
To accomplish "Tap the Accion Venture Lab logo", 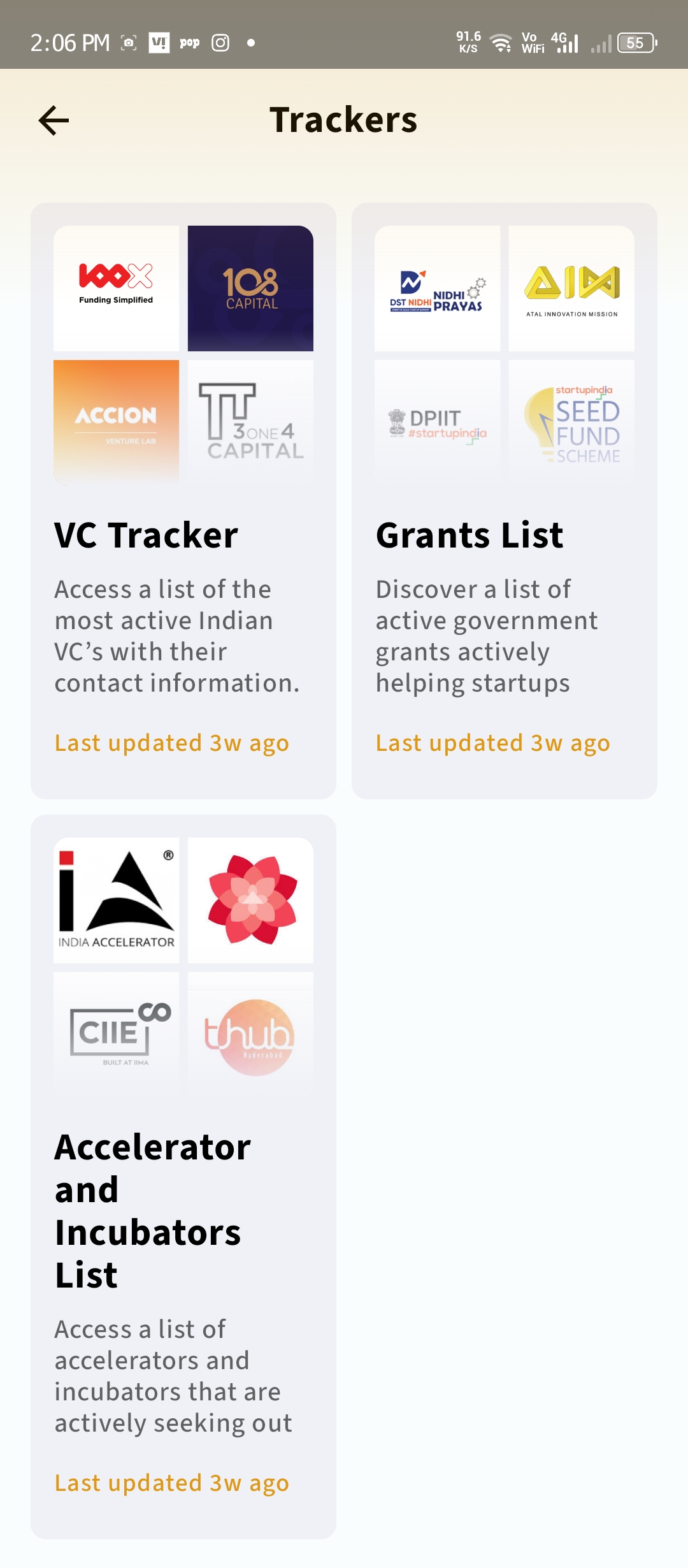I will click(x=116, y=422).
